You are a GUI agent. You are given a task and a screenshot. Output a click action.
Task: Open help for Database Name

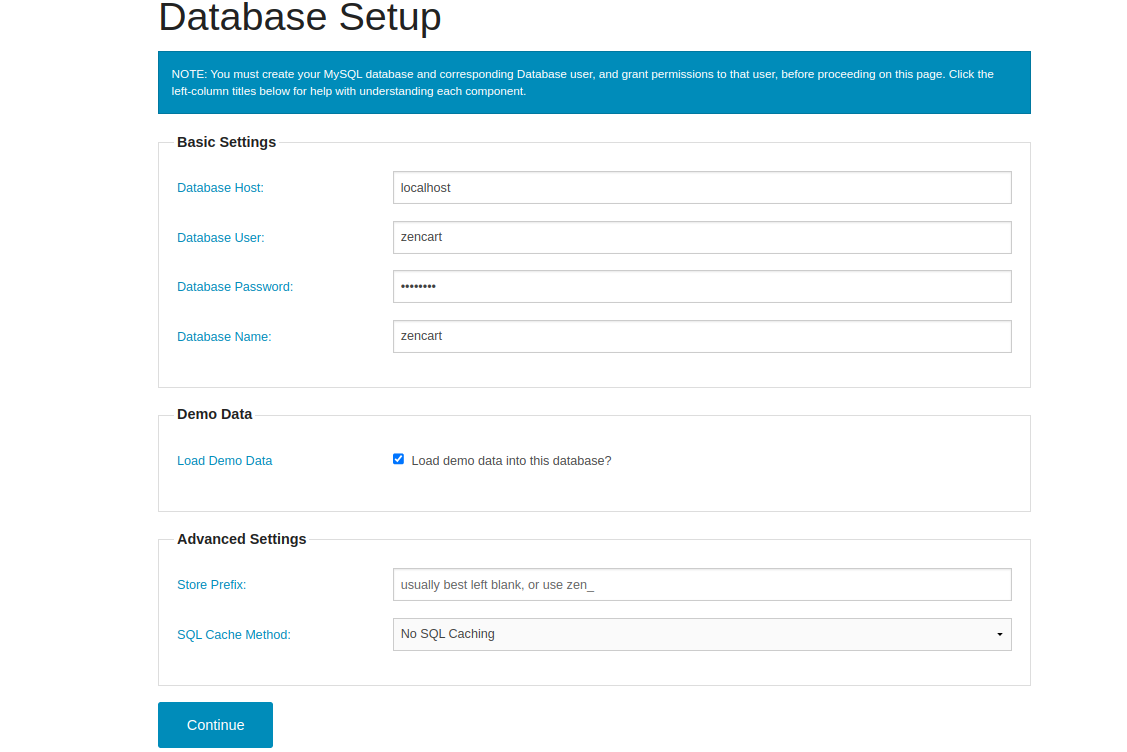[224, 337]
